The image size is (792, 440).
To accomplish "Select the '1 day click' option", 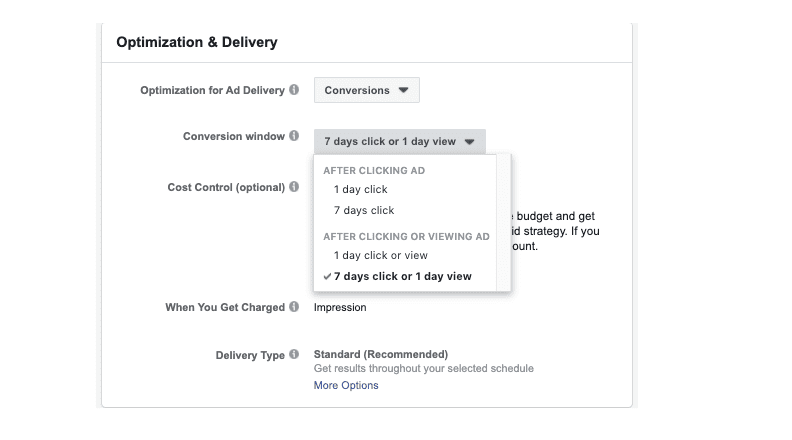I will [360, 189].
